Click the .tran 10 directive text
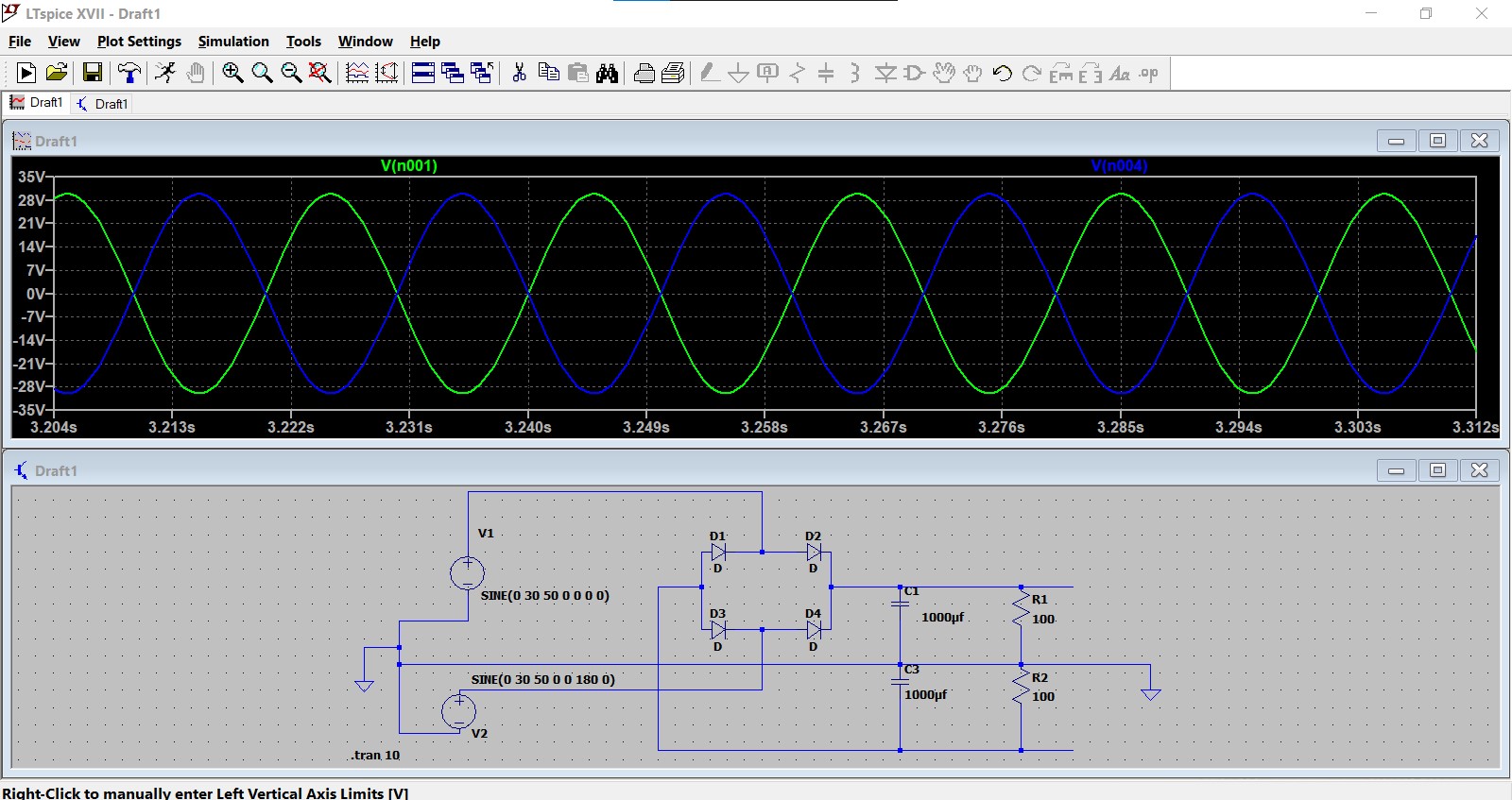The width and height of the screenshot is (1512, 800). [x=375, y=756]
